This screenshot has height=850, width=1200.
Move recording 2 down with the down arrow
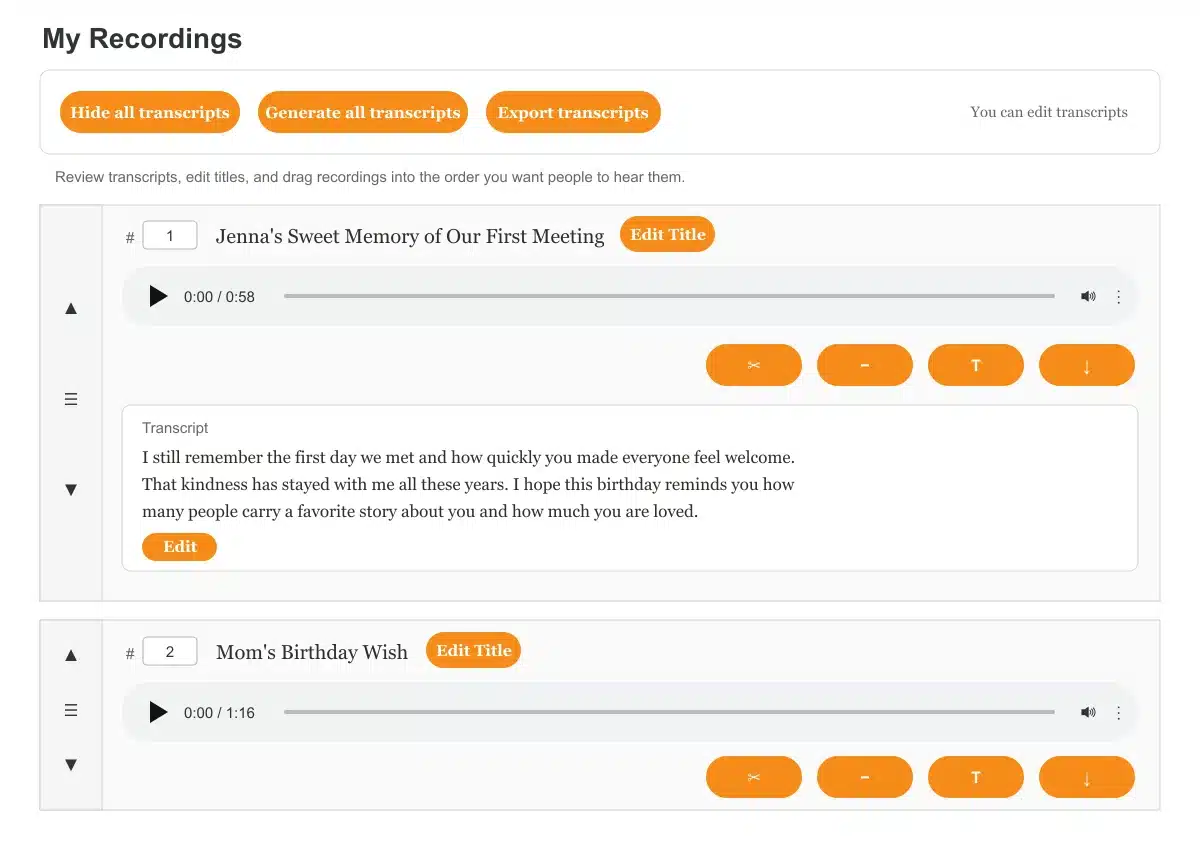coord(71,765)
